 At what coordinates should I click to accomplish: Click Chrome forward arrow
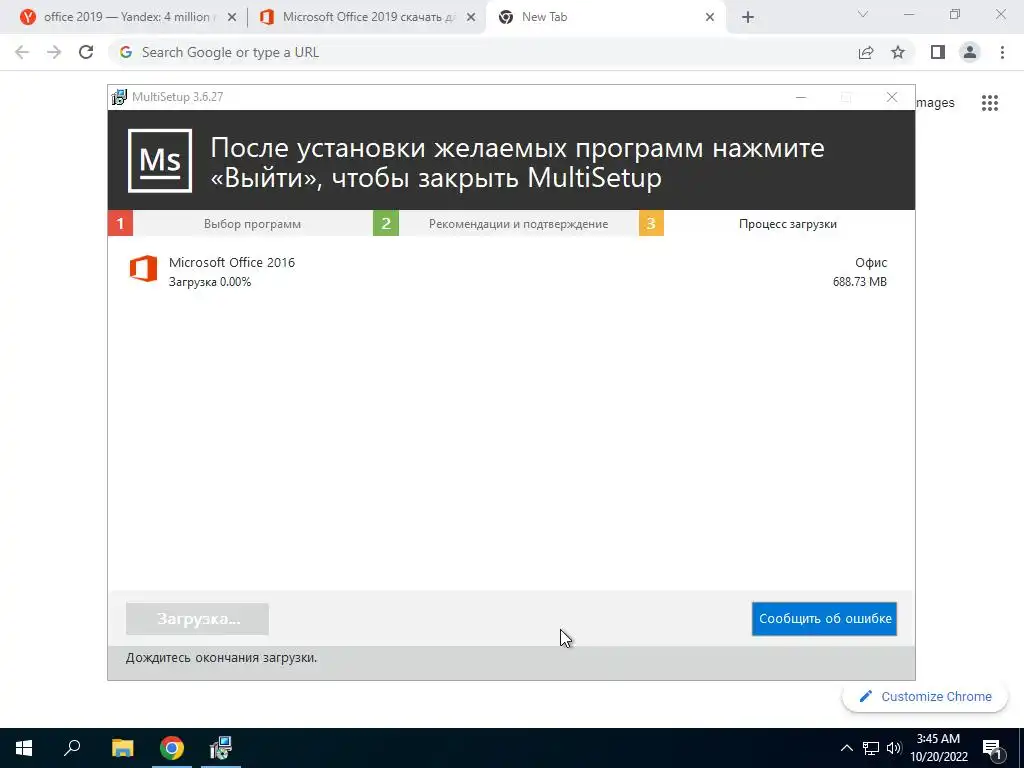pyautogui.click(x=54, y=52)
